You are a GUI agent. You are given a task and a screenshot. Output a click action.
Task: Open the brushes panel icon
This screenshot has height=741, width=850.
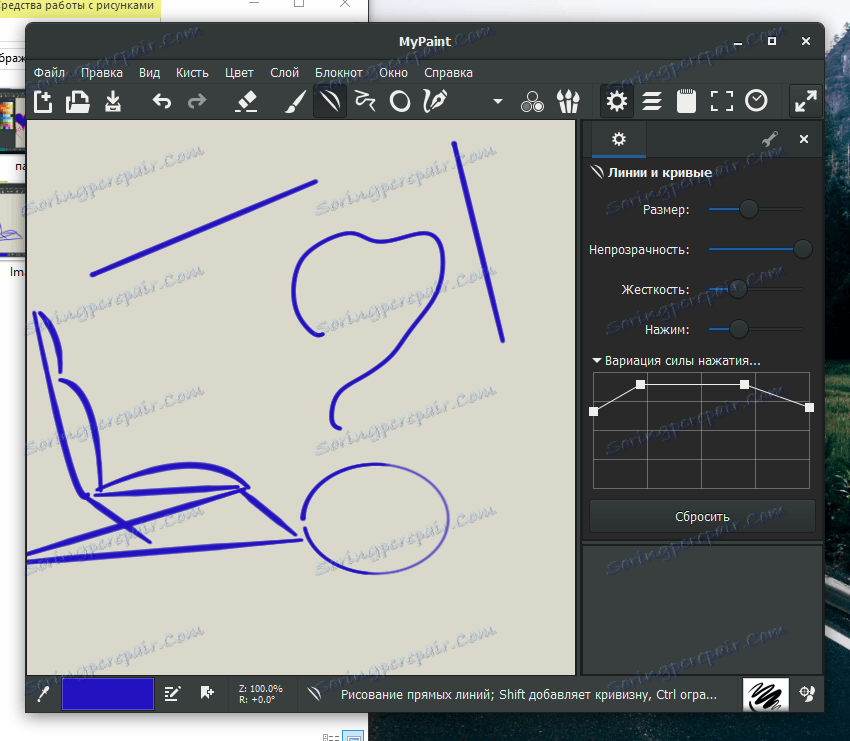(x=568, y=101)
